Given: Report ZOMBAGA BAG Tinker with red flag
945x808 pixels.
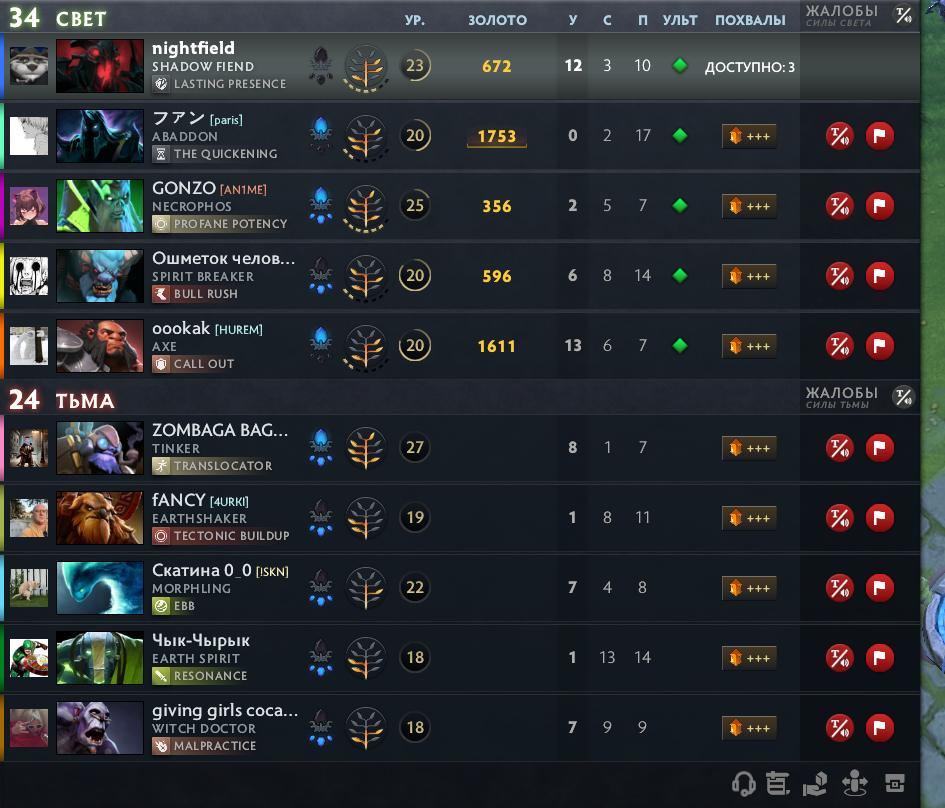Looking at the screenshot, I should click(879, 448).
